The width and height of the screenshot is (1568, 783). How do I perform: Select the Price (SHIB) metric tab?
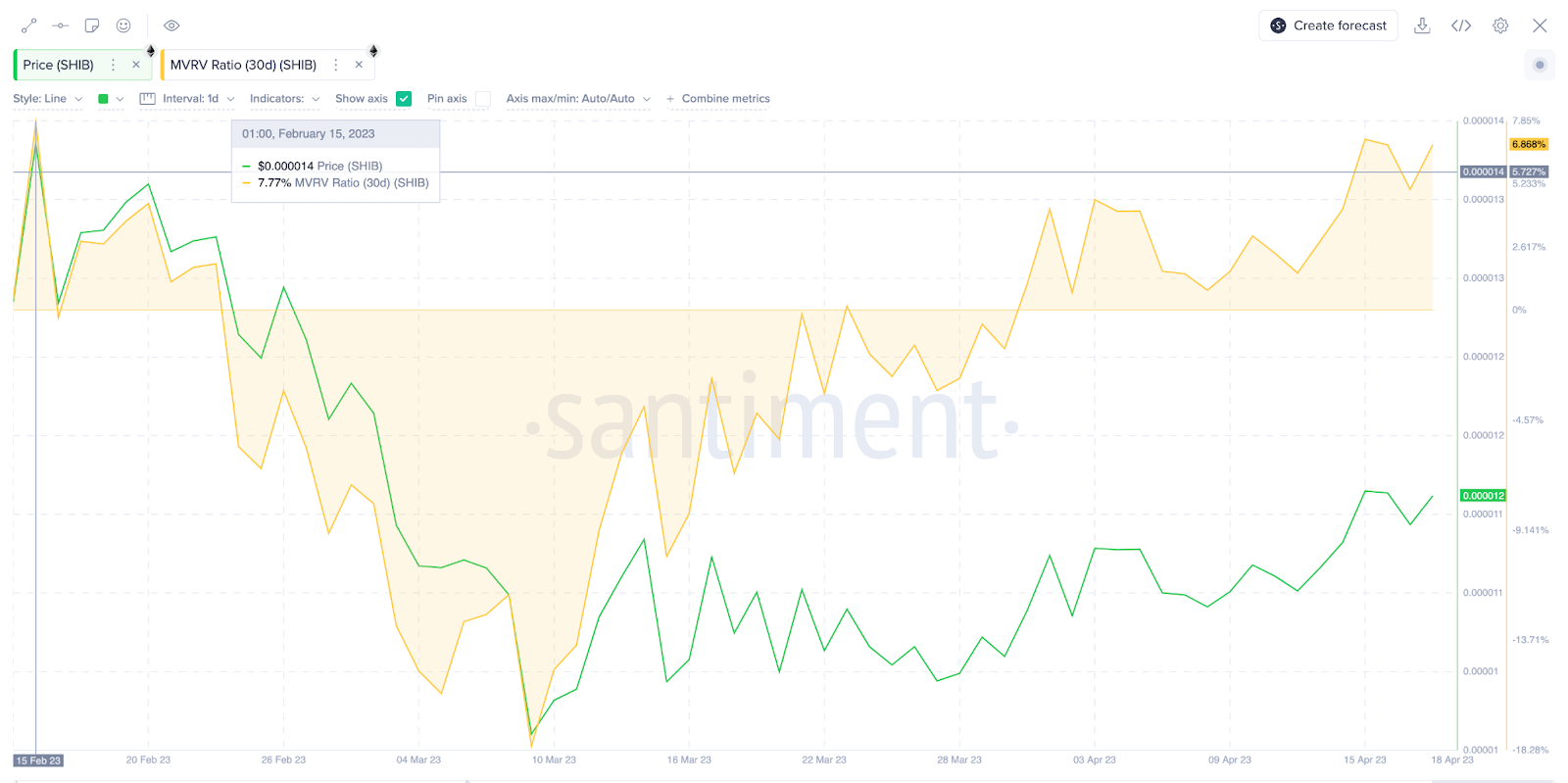(59, 65)
